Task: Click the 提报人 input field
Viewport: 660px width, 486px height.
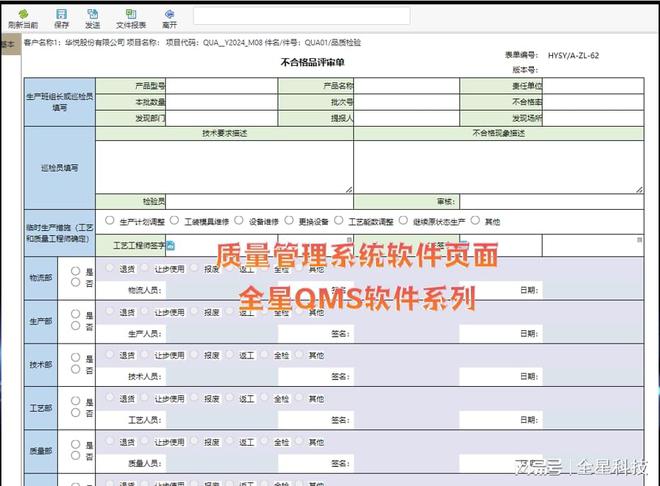Action: coord(406,118)
